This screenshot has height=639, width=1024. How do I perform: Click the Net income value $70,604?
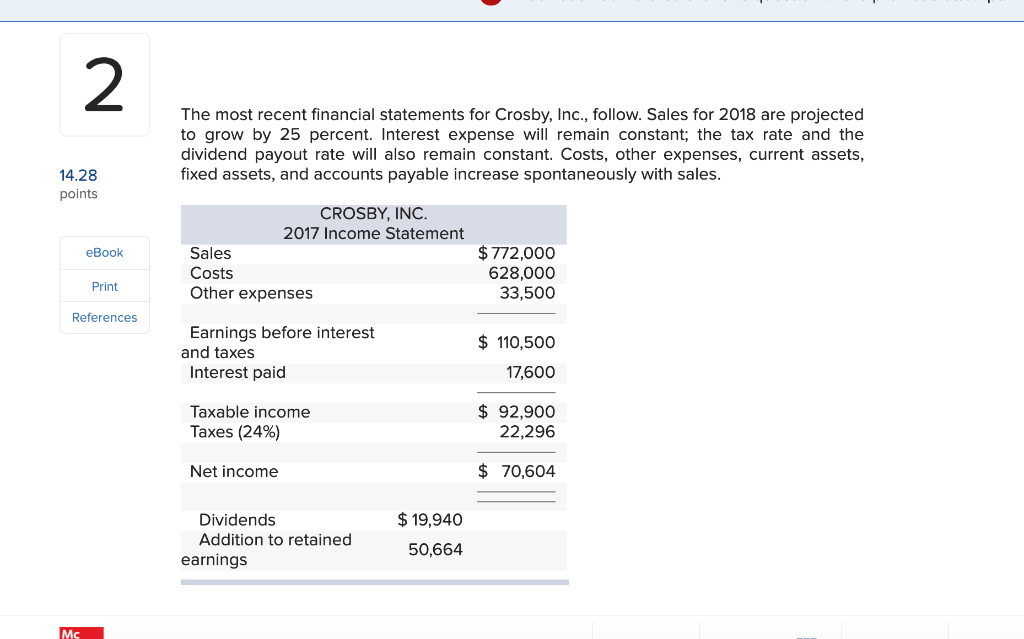pos(516,471)
